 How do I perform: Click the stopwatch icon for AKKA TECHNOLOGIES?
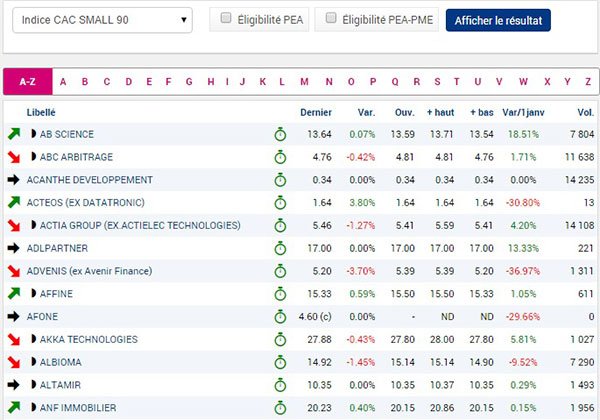(x=280, y=339)
